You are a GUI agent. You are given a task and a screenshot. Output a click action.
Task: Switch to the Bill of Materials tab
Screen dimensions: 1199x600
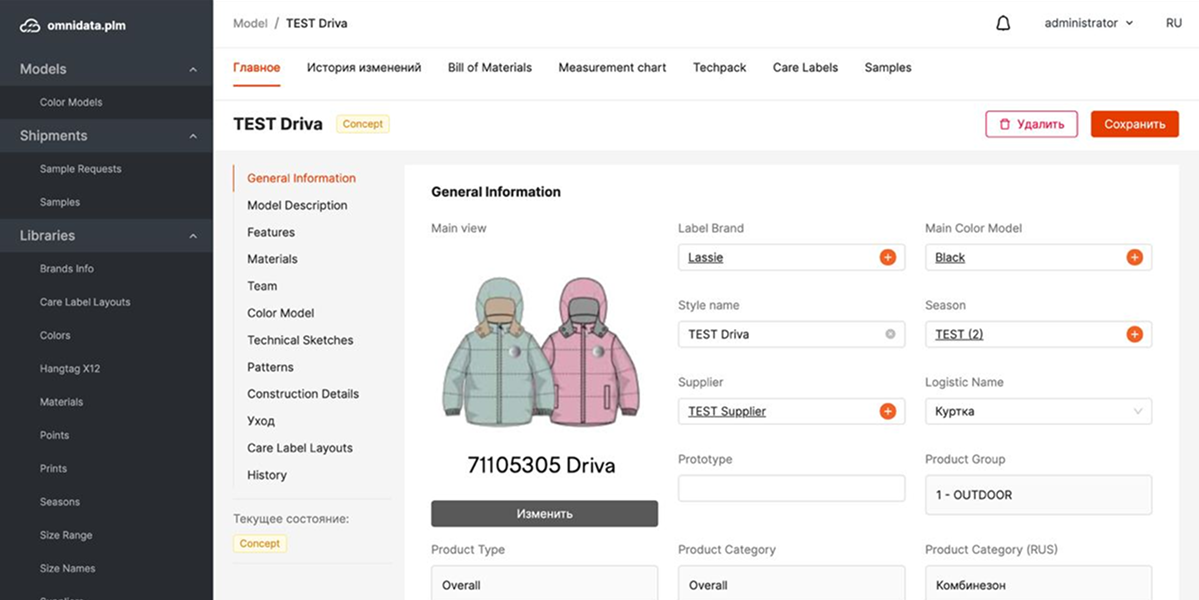(x=489, y=68)
